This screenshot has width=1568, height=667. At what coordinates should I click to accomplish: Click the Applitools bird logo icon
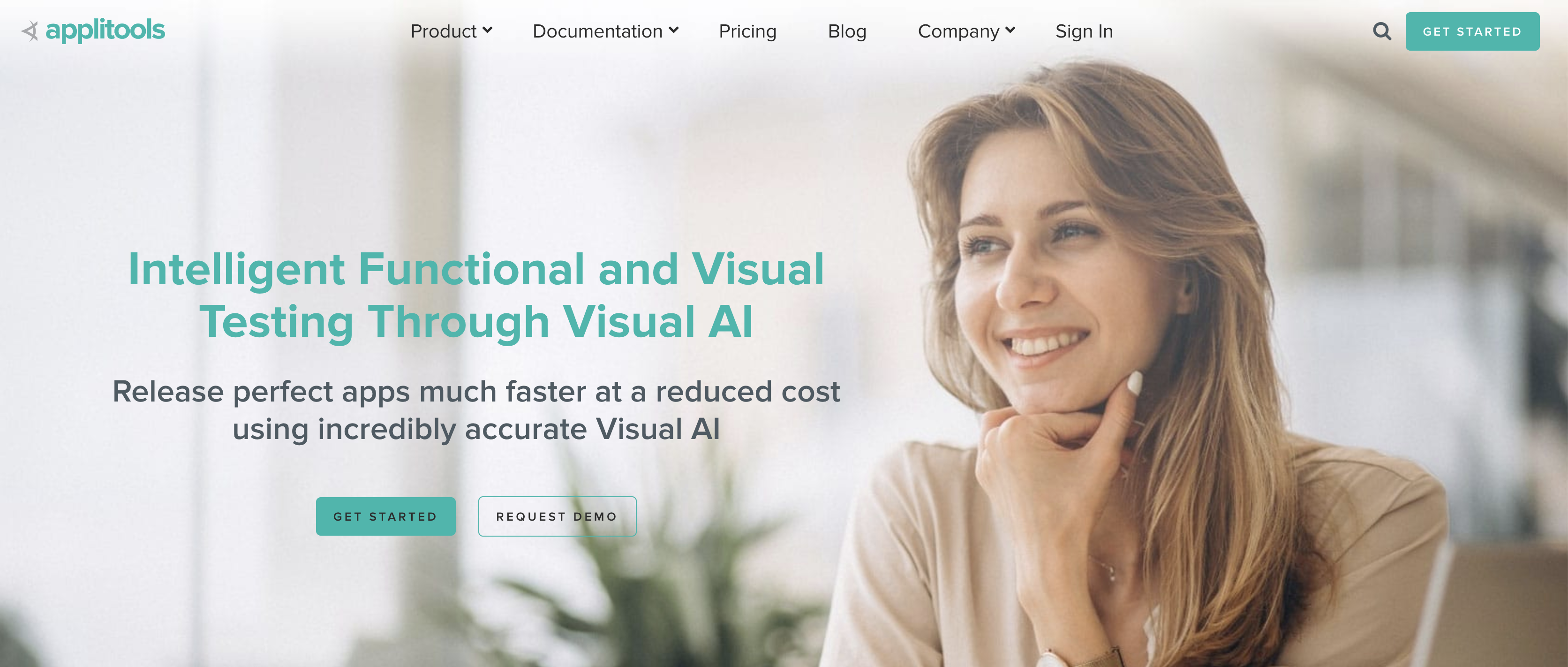point(30,30)
